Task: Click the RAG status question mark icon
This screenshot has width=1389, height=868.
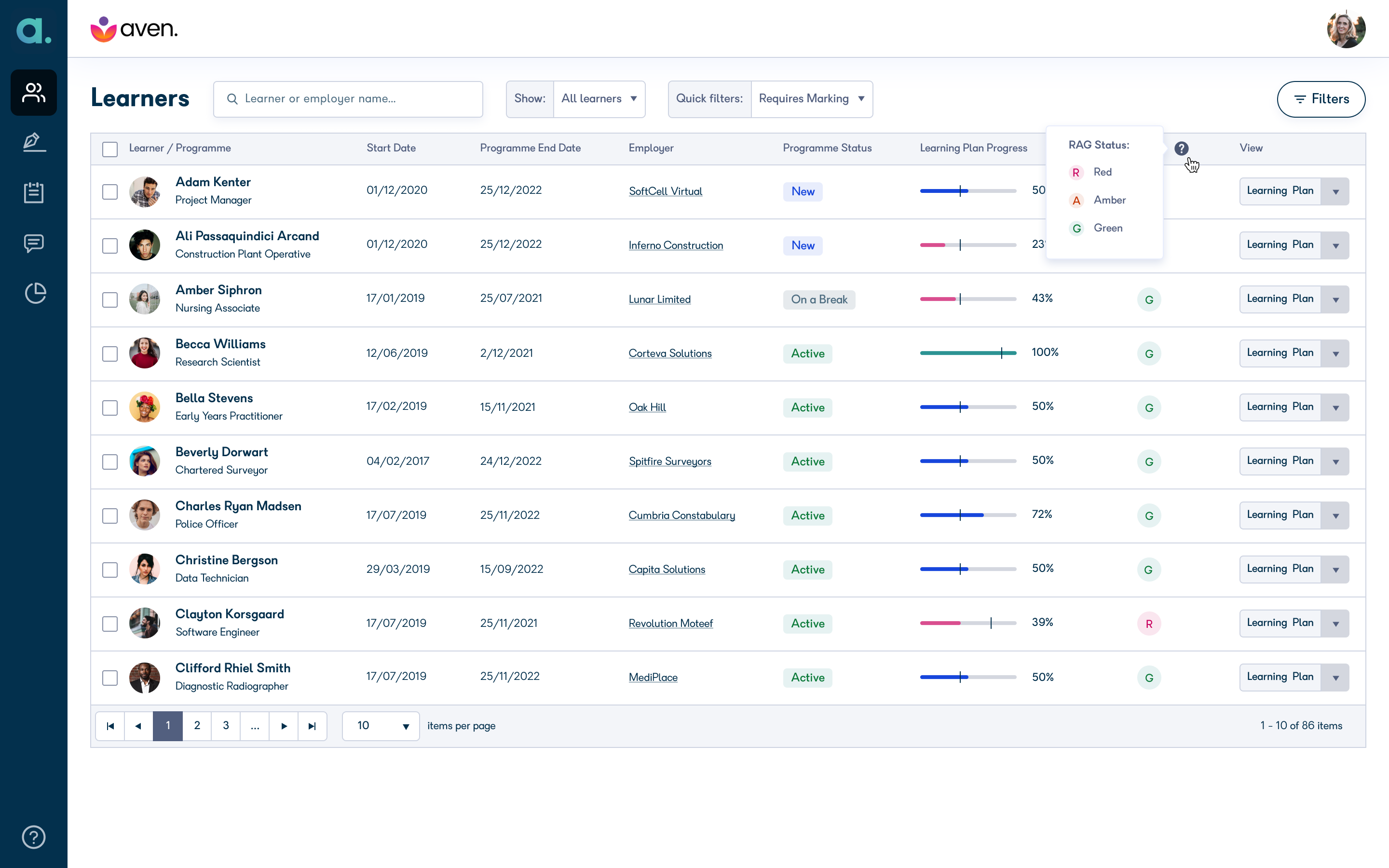Action: click(1181, 149)
